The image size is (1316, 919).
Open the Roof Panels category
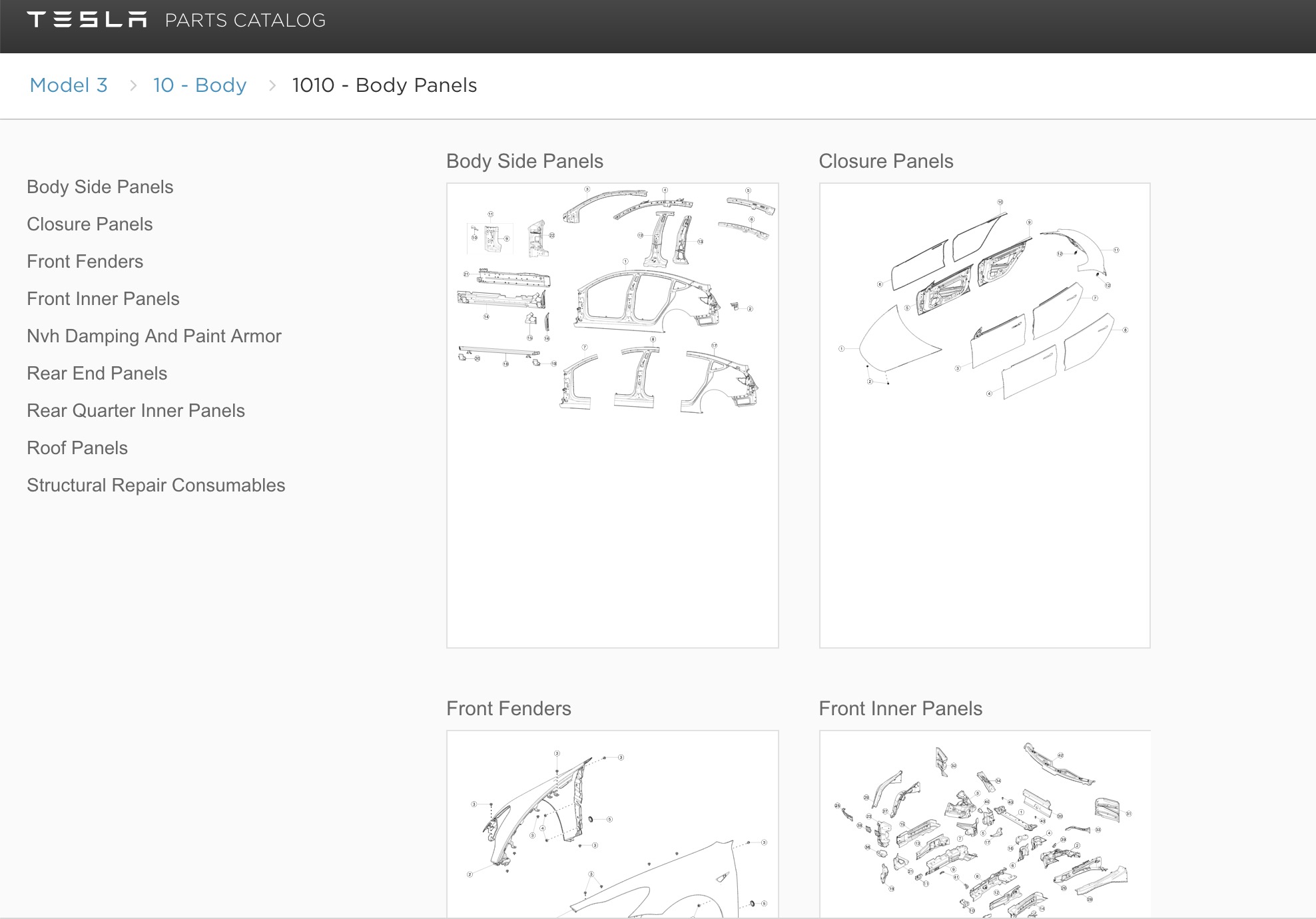tap(77, 448)
